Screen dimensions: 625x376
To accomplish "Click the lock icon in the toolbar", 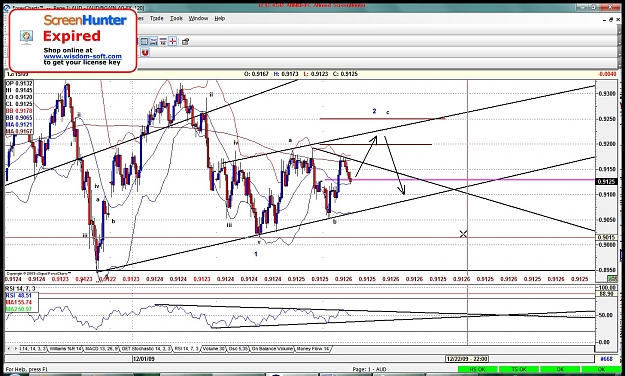I will coord(185,41).
